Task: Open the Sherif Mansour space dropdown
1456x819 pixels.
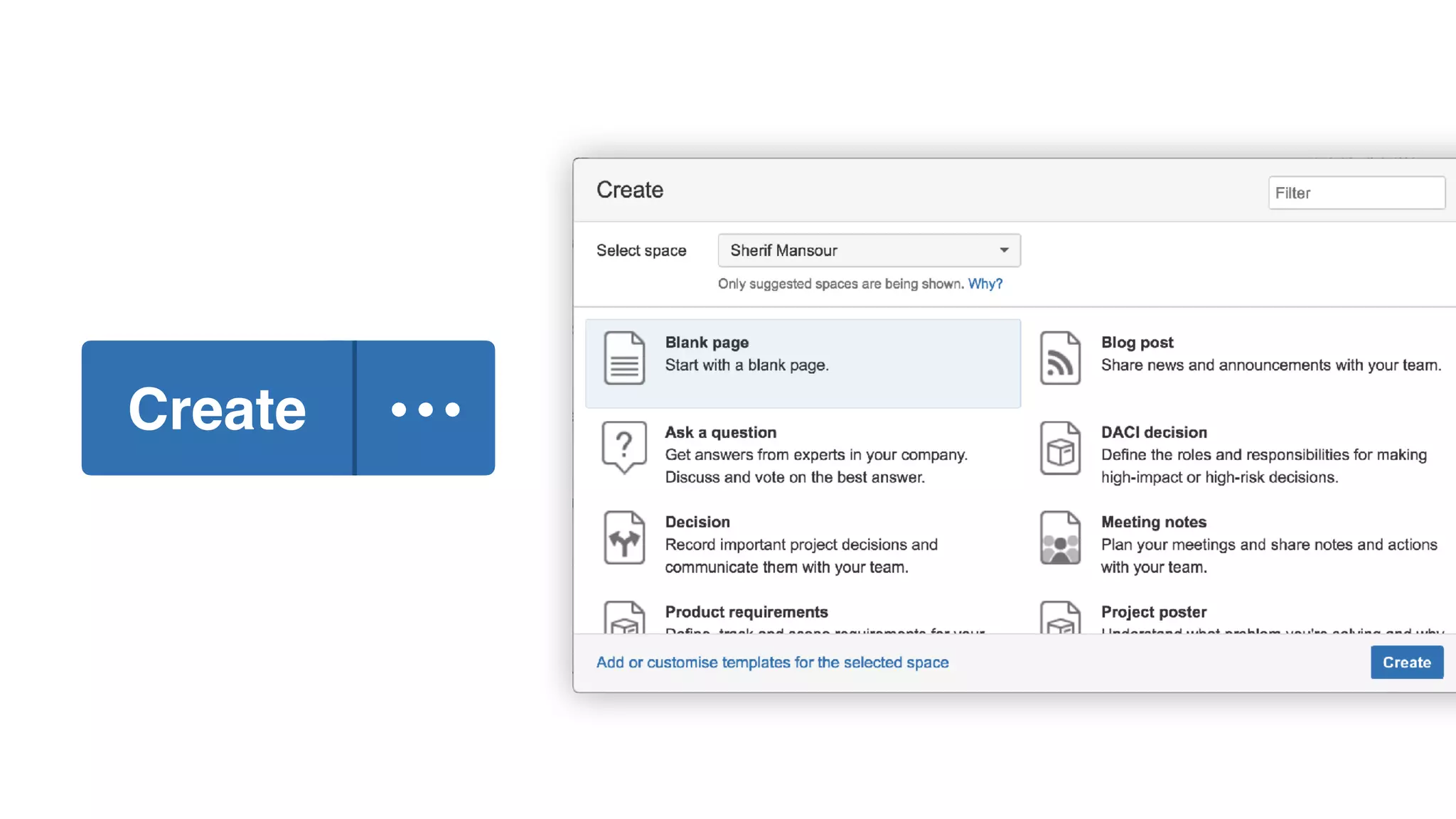Action: tap(853, 250)
